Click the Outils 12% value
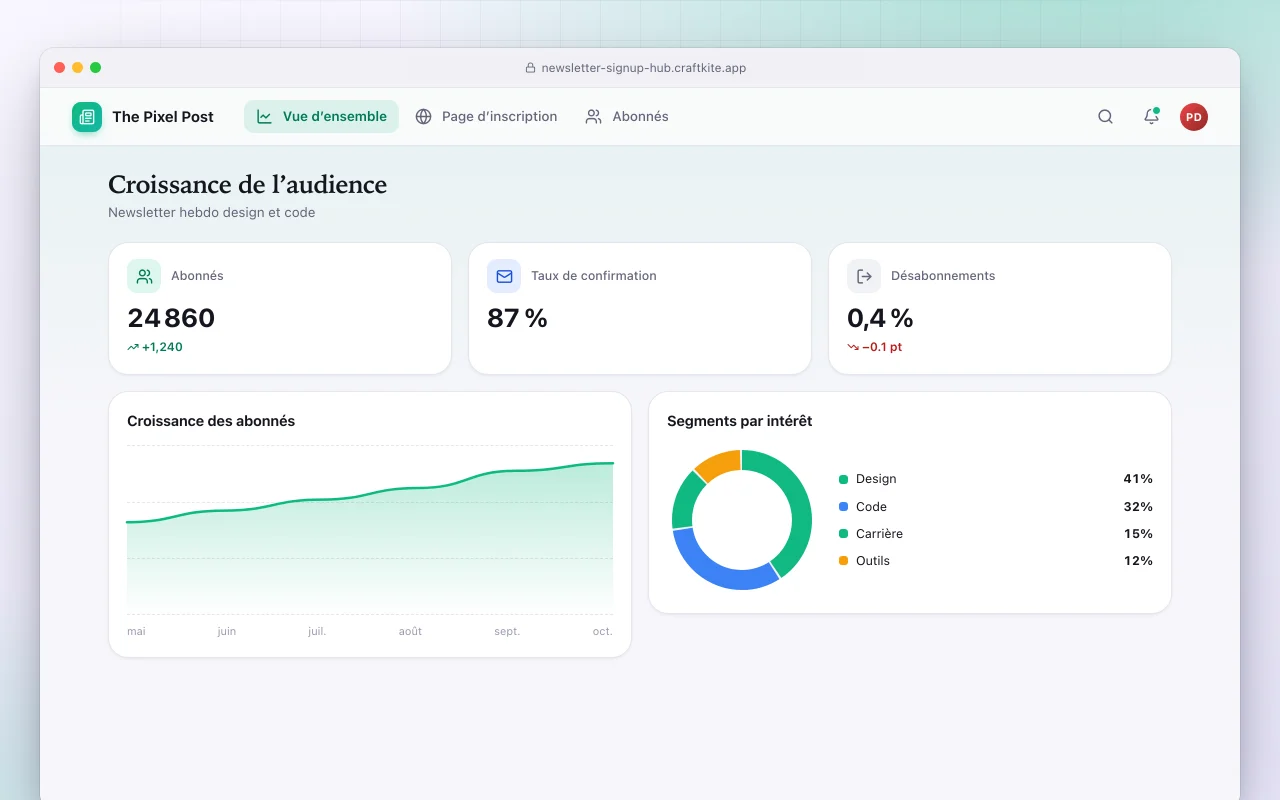 pos(1138,561)
